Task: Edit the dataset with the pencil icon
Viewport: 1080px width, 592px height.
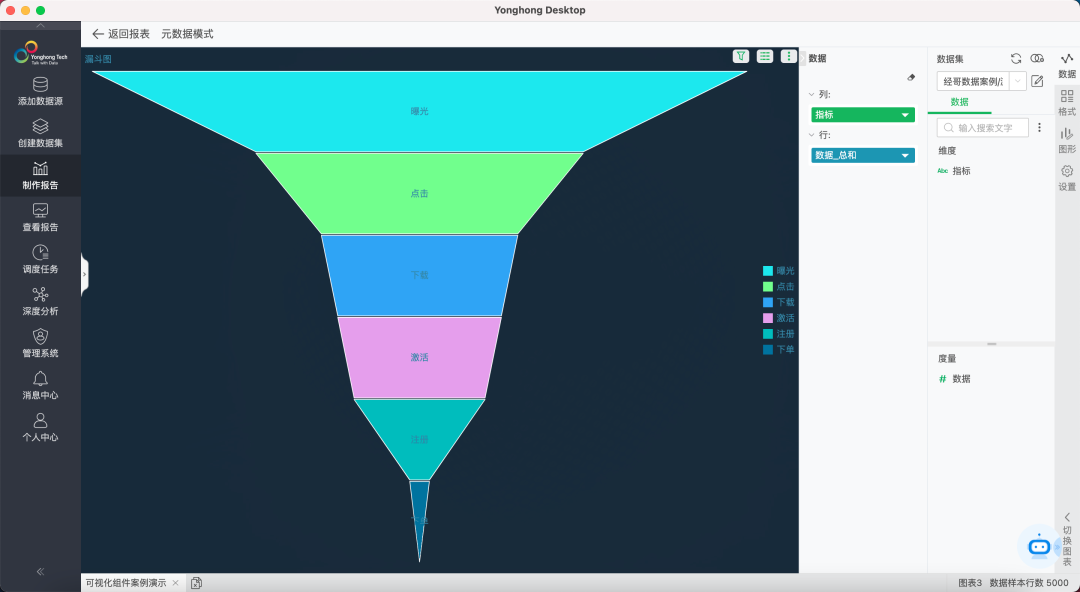Action: tap(1037, 81)
